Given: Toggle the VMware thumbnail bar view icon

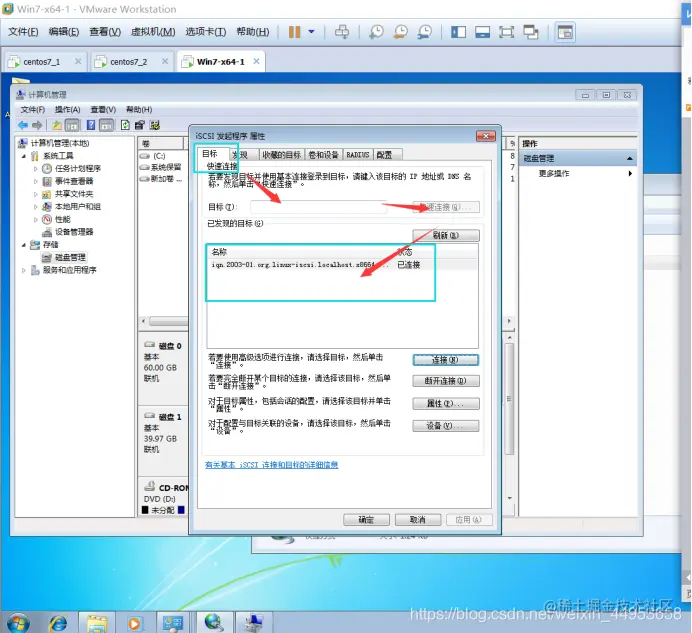Looking at the screenshot, I should (482, 32).
